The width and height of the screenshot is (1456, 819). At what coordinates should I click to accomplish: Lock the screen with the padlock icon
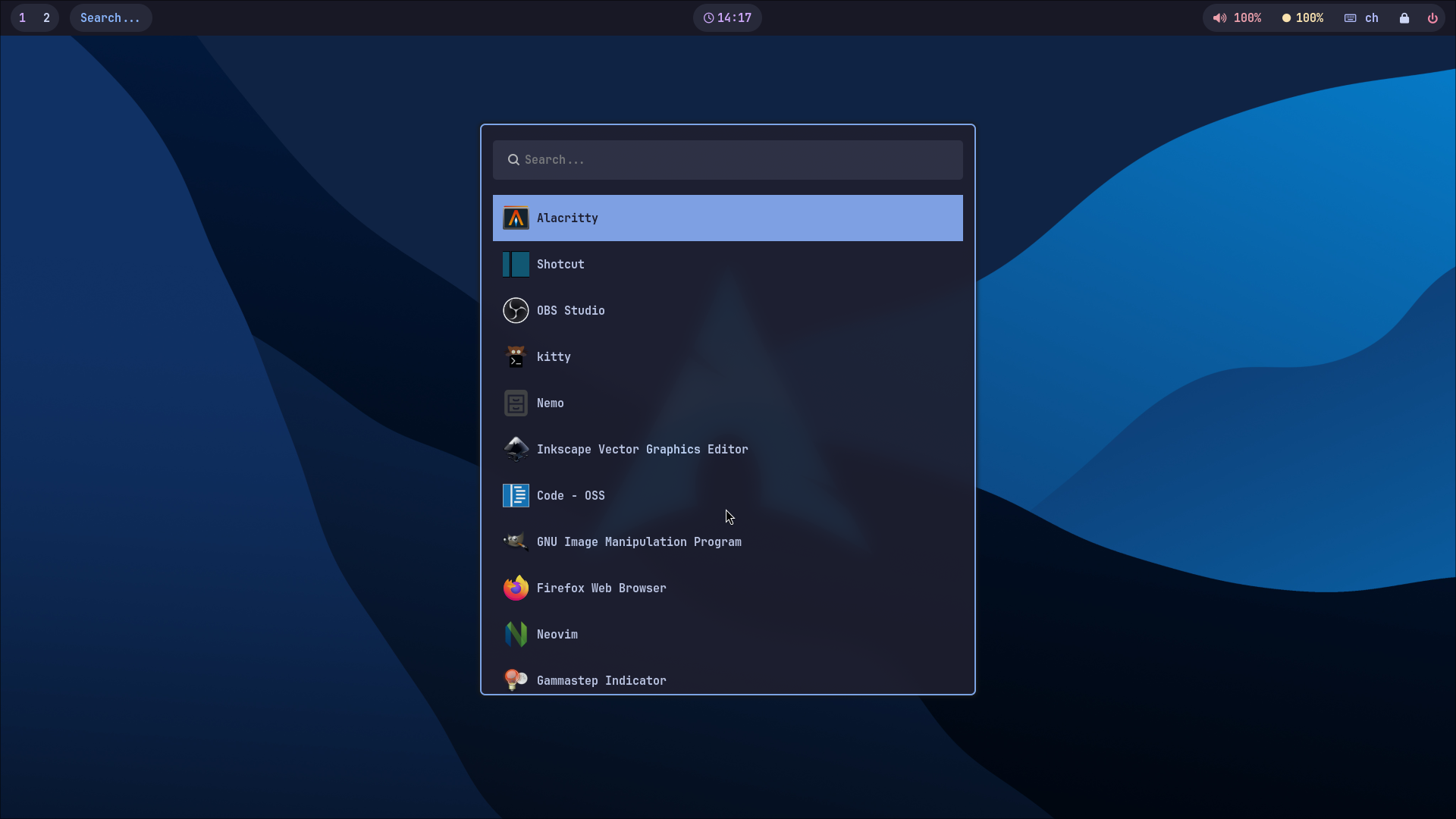(x=1404, y=18)
